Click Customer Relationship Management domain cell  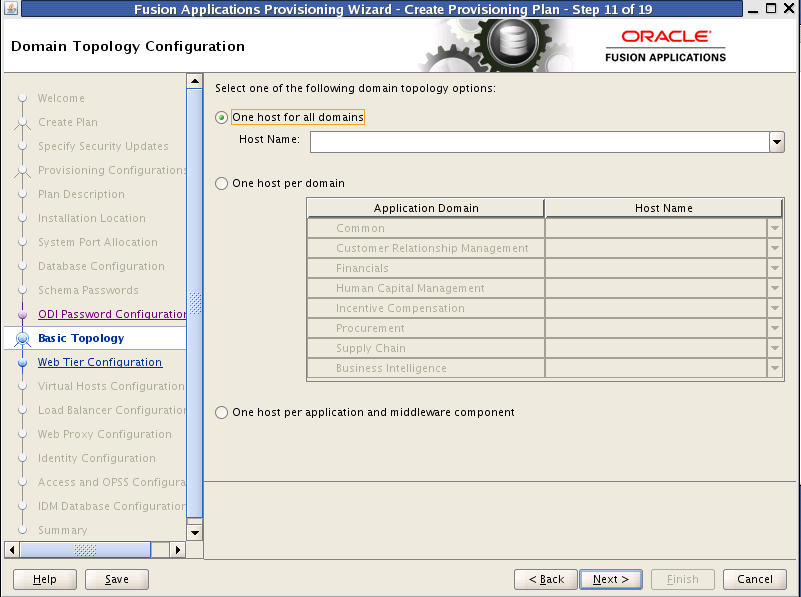point(426,248)
